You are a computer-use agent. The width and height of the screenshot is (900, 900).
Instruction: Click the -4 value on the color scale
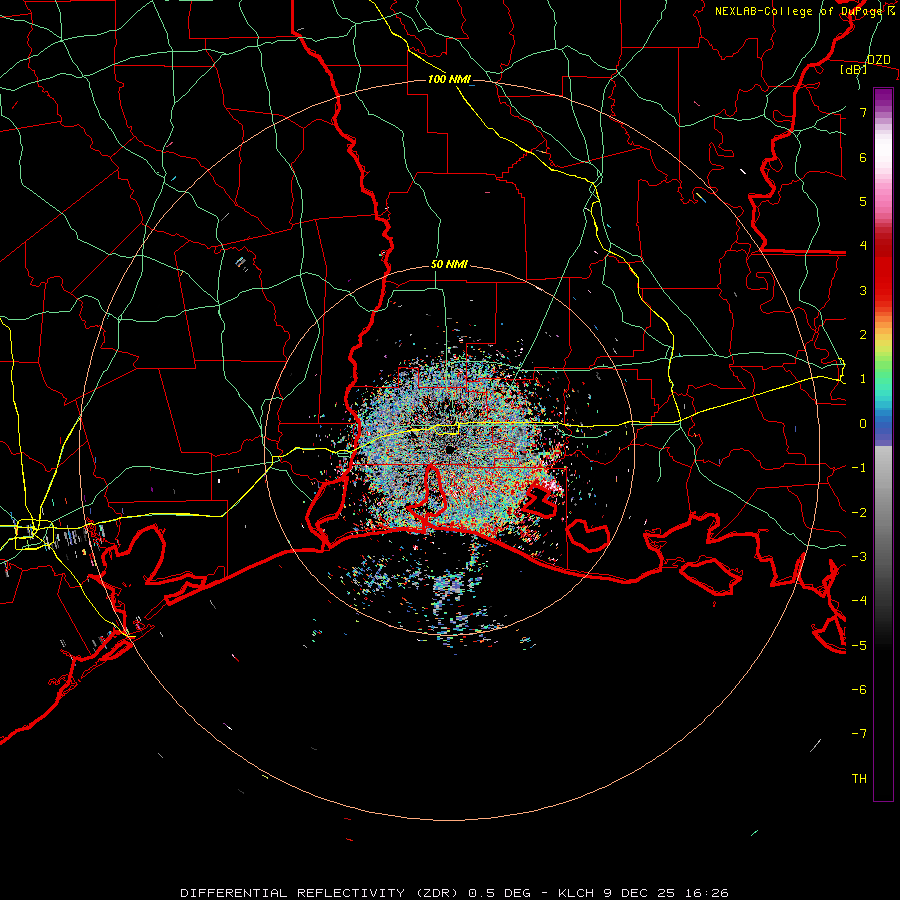859,601
